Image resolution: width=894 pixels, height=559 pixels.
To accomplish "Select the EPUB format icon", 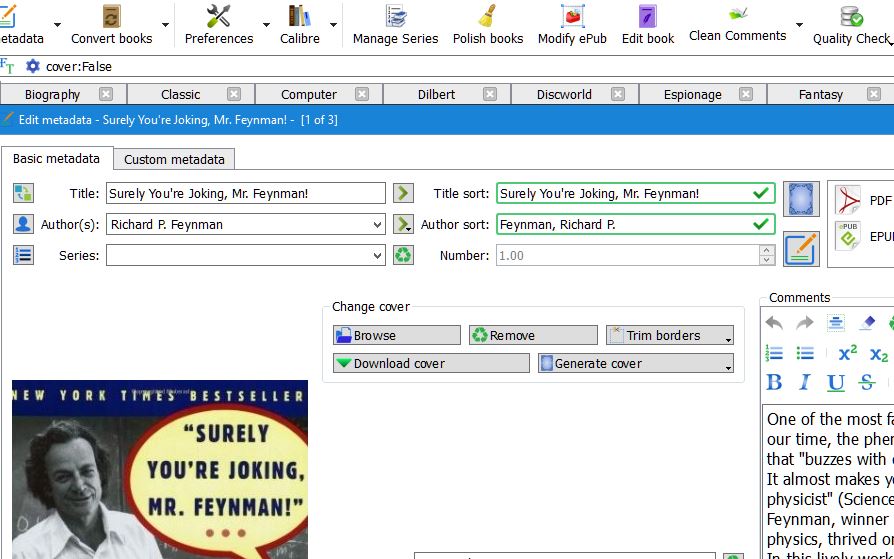I will click(x=848, y=236).
